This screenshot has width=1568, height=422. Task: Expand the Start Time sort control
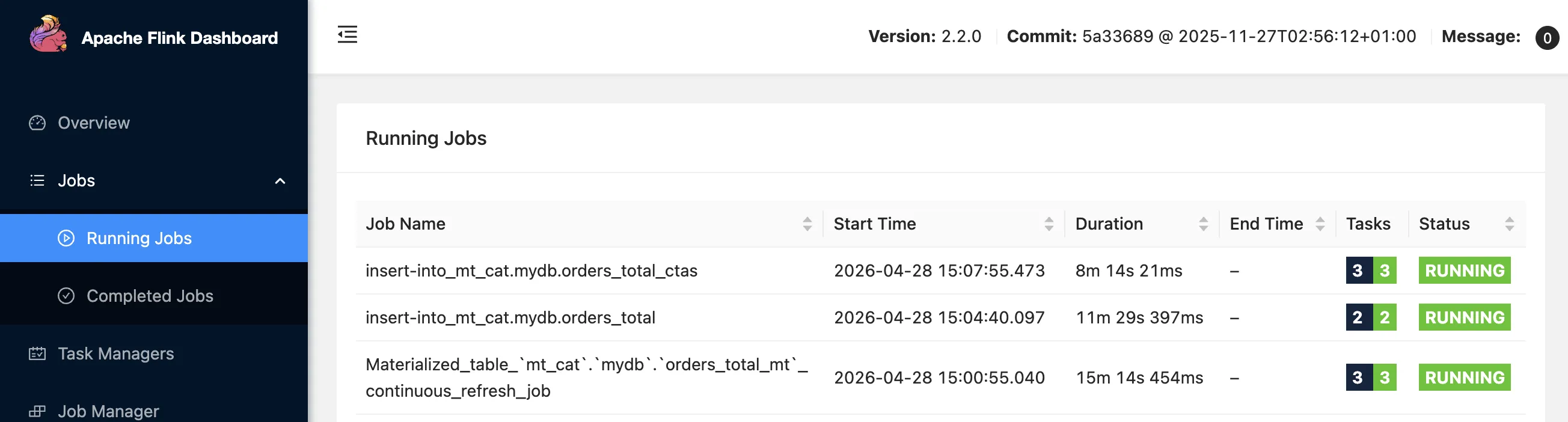point(1048,224)
